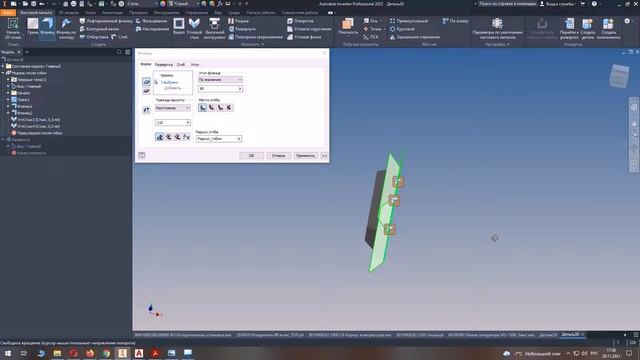Screen dimensions: 640x360
Task: Choose the fourth bend position option
Action: click(x=229, y=107)
